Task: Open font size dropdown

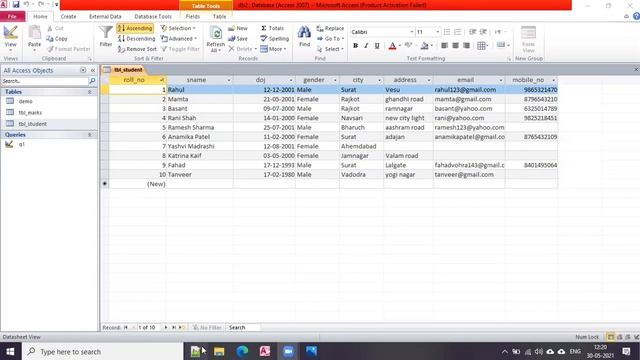Action: click(x=438, y=32)
